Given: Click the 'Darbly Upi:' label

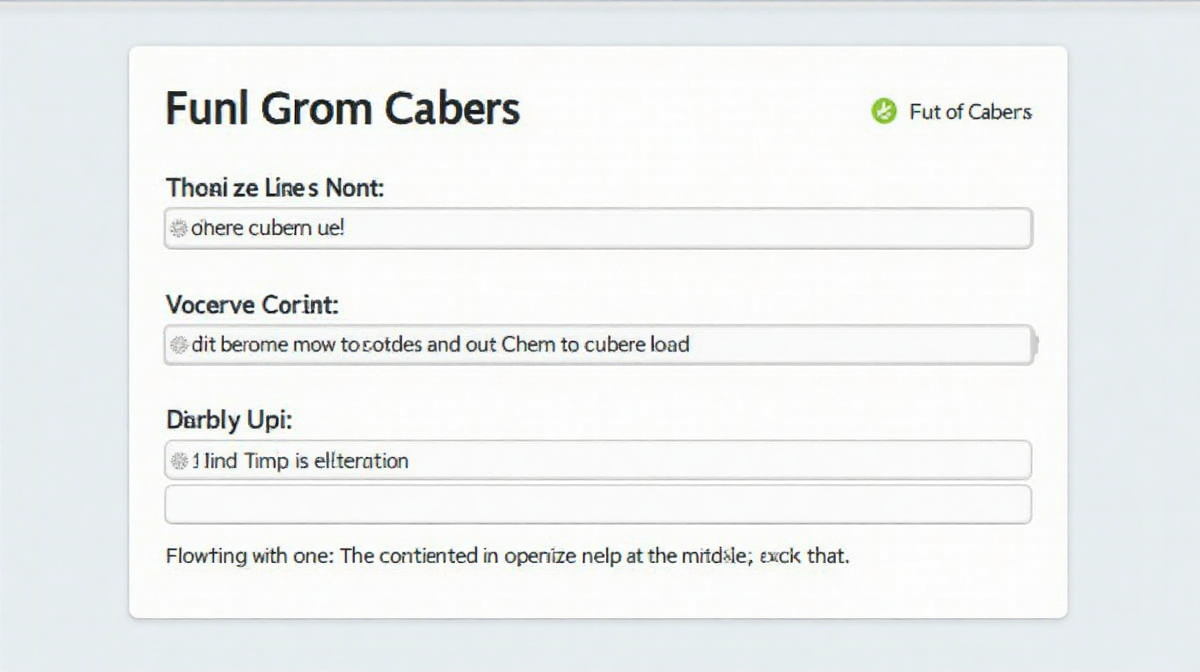Looking at the screenshot, I should click(x=229, y=421).
